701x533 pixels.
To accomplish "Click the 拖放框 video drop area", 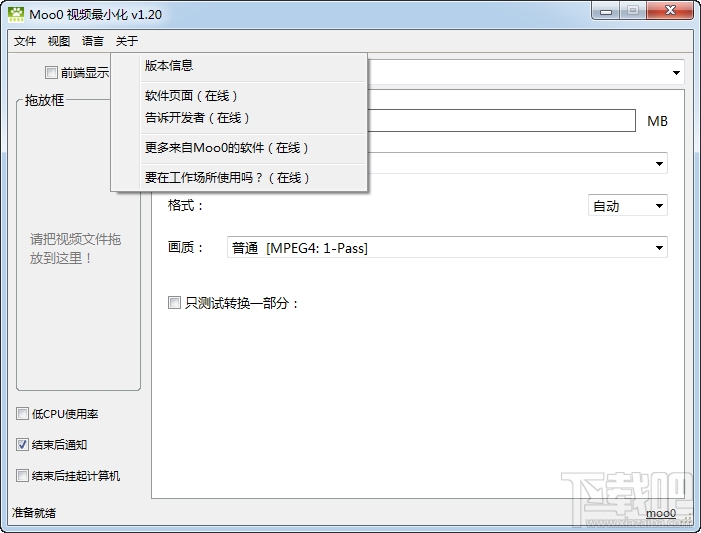I will point(78,248).
